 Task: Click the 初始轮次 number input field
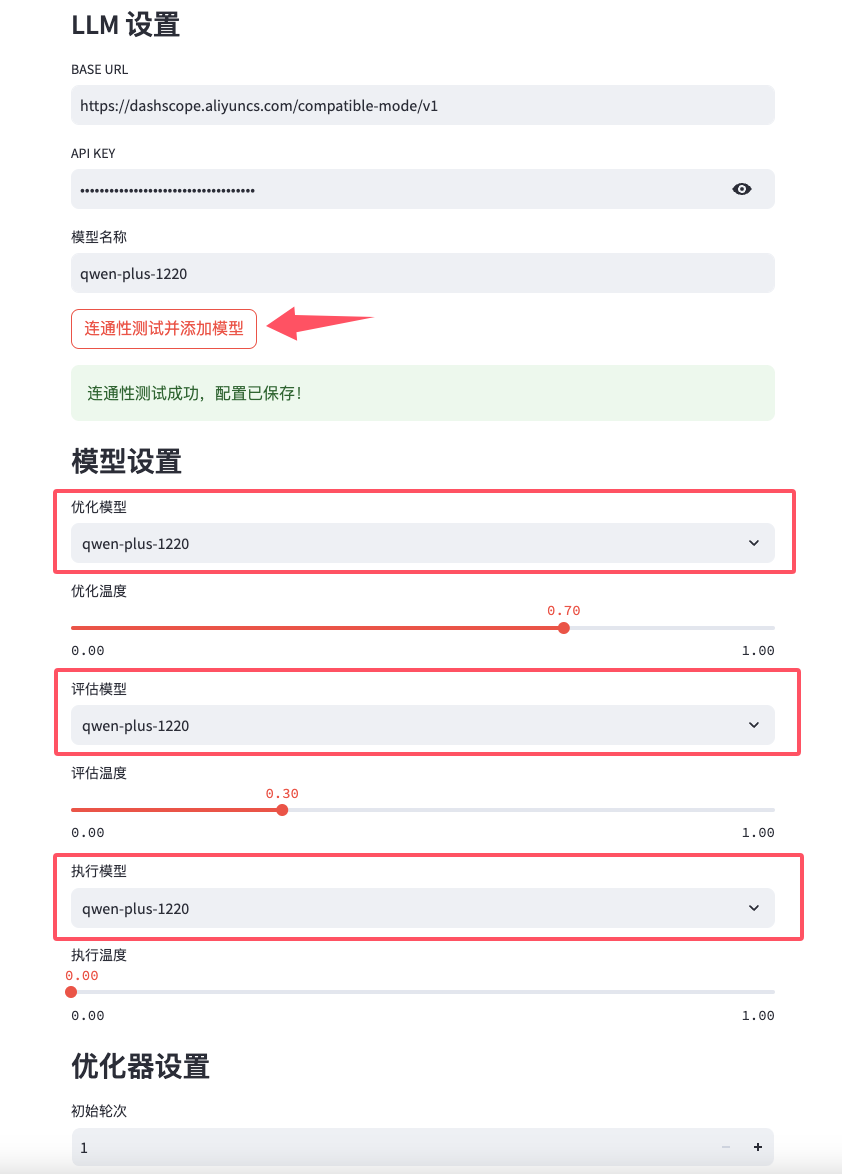click(x=393, y=1147)
